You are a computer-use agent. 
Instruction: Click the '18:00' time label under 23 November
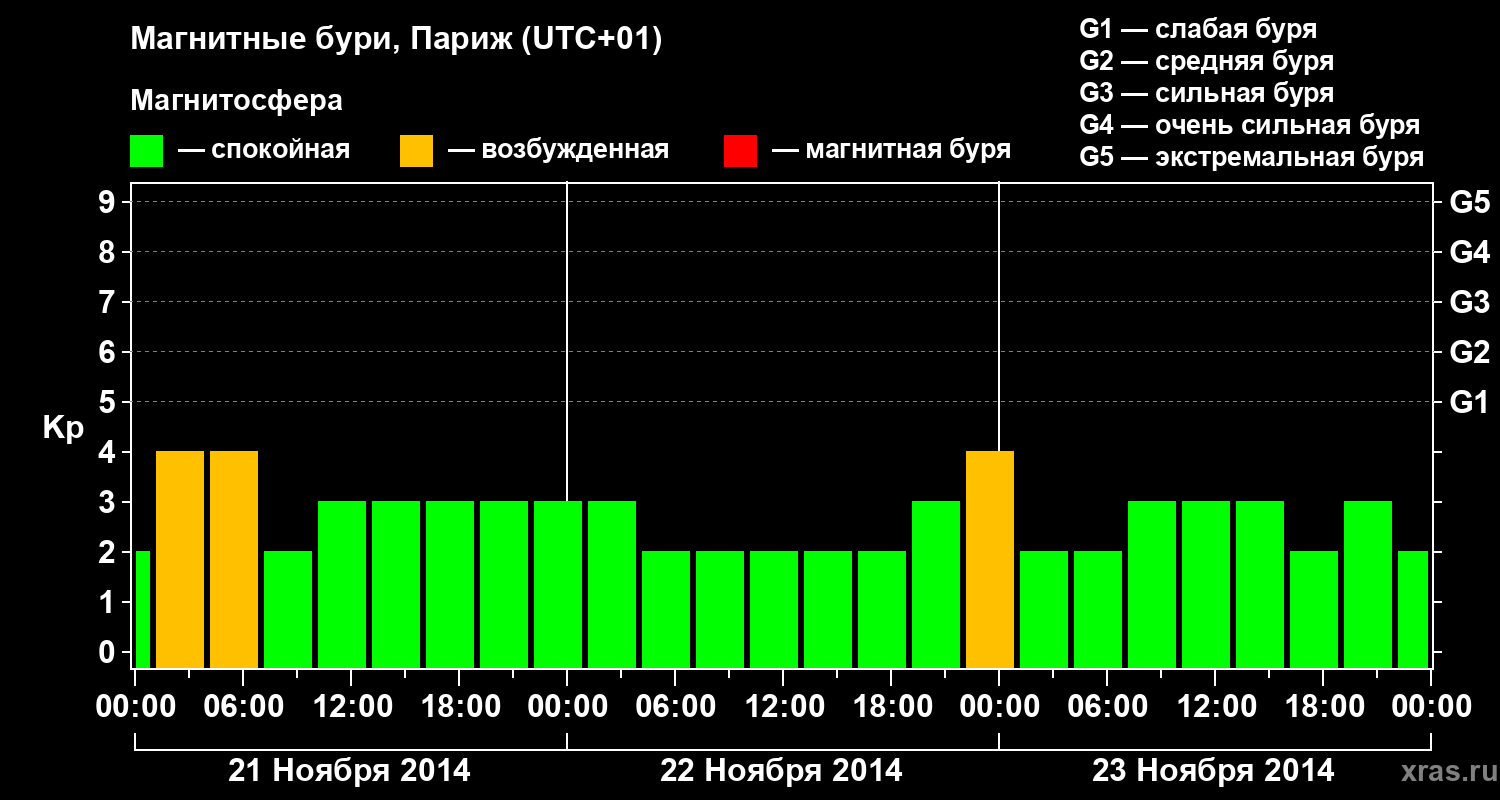point(1323,707)
